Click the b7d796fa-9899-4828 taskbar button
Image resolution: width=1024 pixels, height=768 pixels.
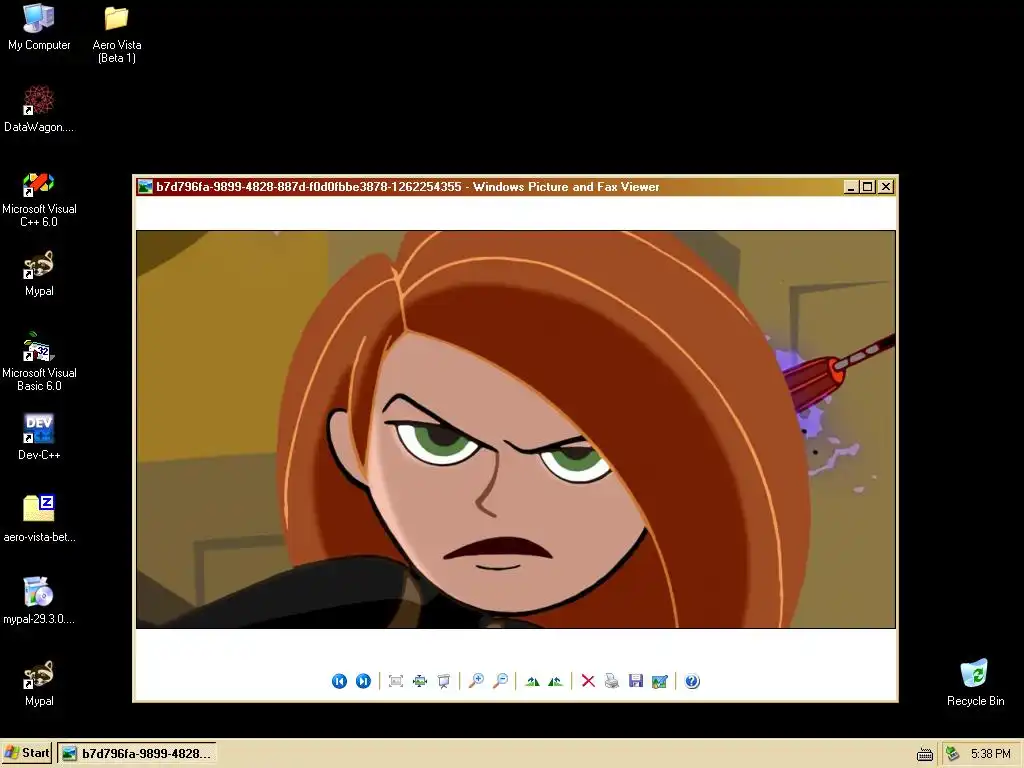(x=136, y=754)
